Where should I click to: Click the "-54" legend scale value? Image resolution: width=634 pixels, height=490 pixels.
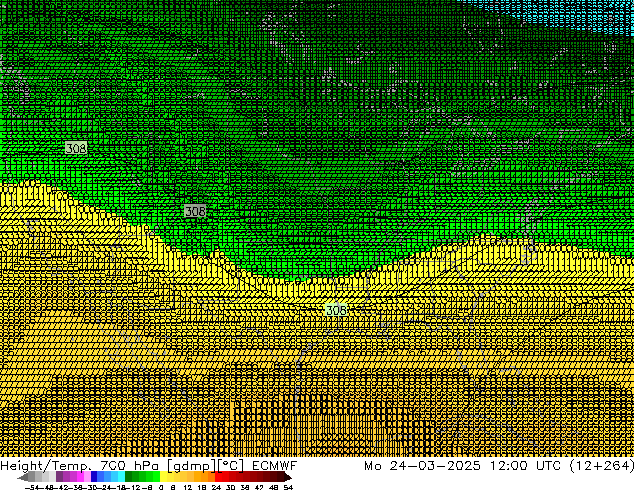(x=32, y=487)
